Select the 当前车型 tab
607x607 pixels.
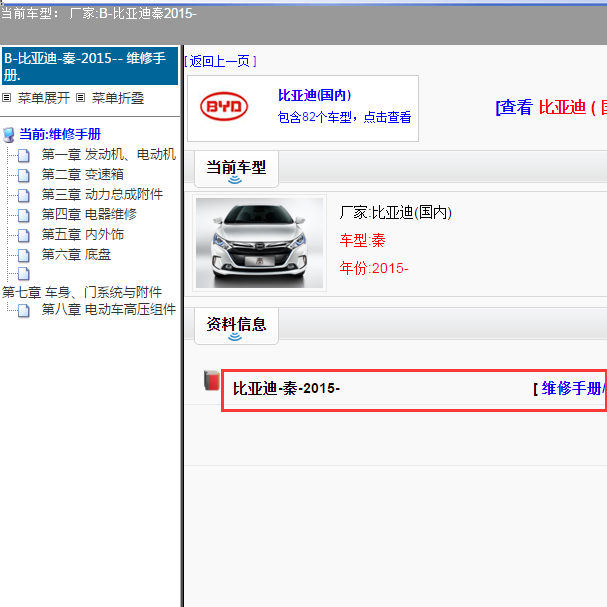[x=236, y=169]
